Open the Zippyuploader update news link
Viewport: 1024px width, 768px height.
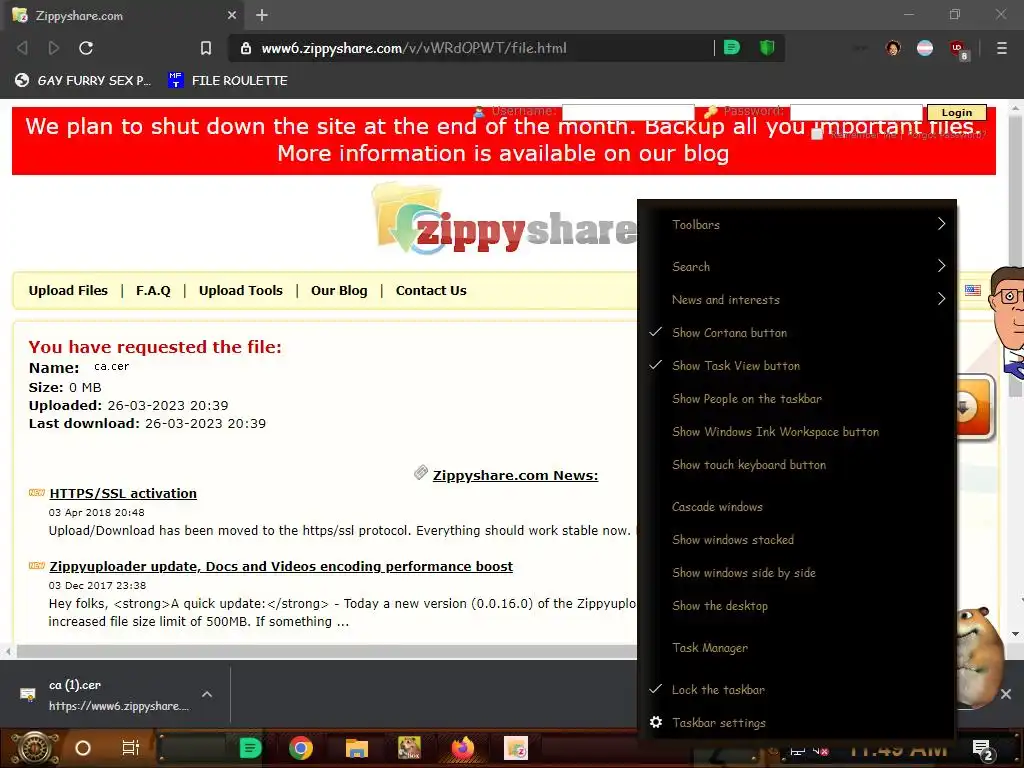[281, 566]
